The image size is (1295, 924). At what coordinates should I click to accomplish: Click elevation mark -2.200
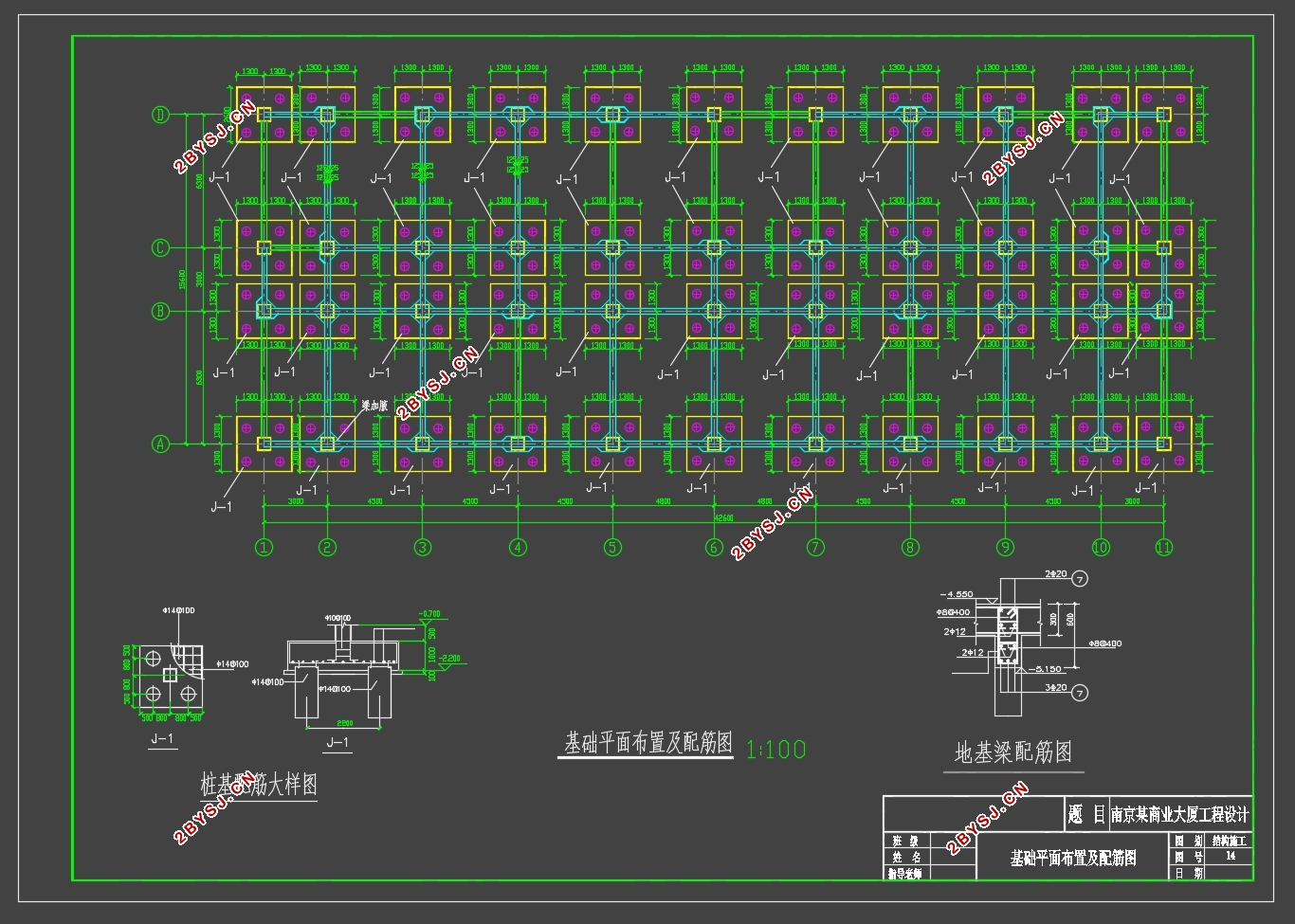[x=449, y=658]
